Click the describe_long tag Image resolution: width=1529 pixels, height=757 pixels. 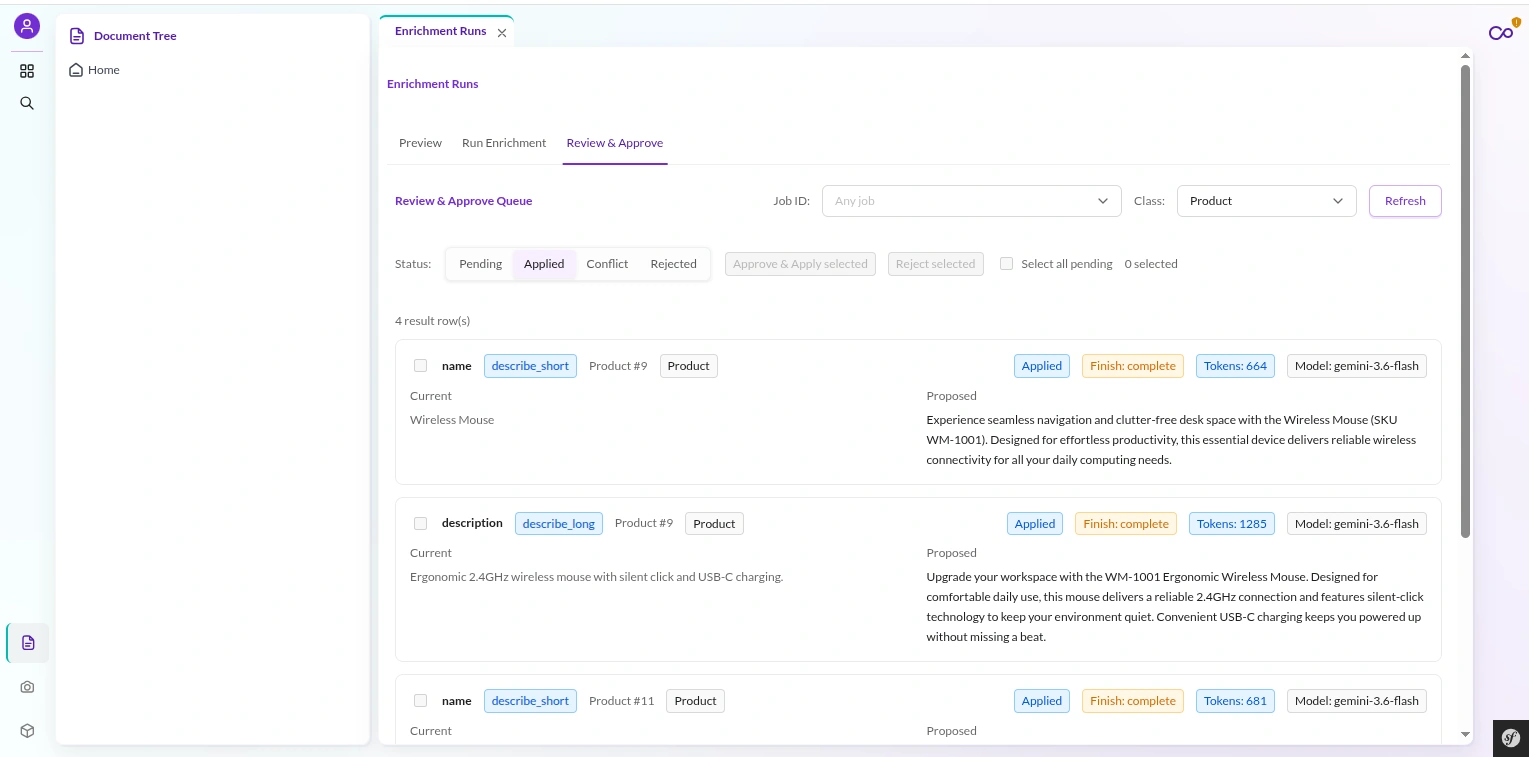(x=559, y=523)
